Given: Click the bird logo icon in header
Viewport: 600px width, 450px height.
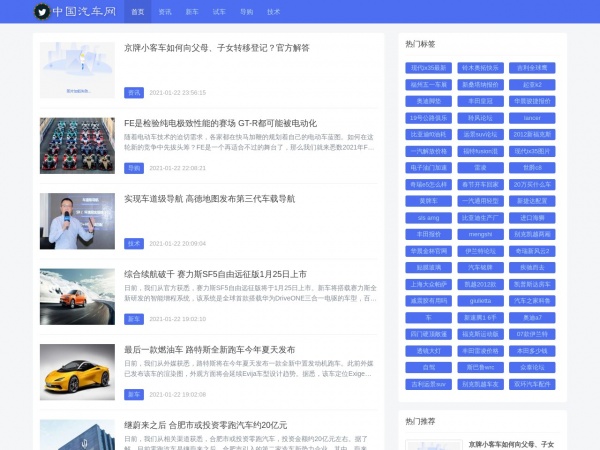Looking at the screenshot, I should point(42,12).
